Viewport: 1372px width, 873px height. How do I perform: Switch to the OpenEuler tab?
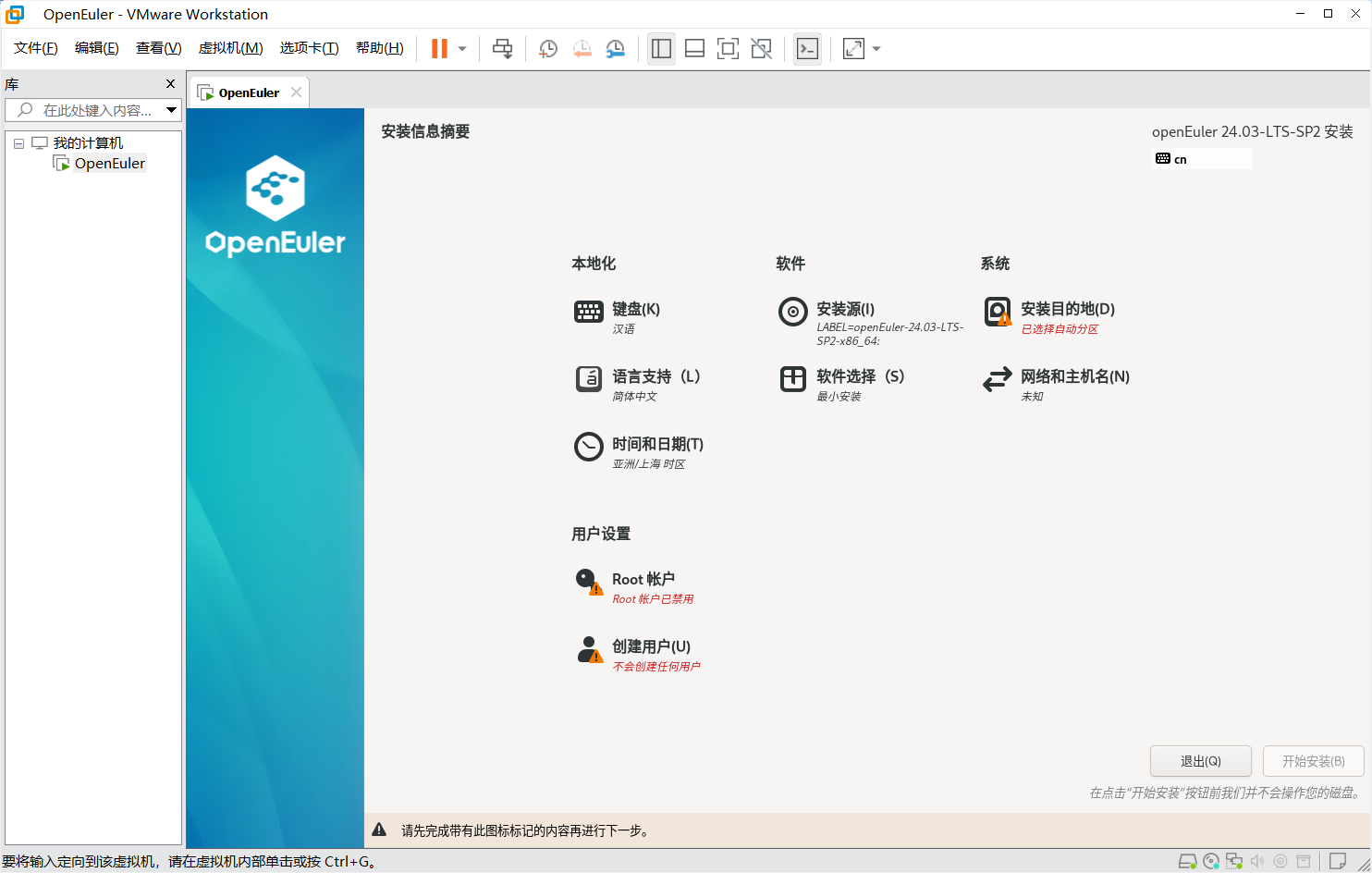click(249, 92)
